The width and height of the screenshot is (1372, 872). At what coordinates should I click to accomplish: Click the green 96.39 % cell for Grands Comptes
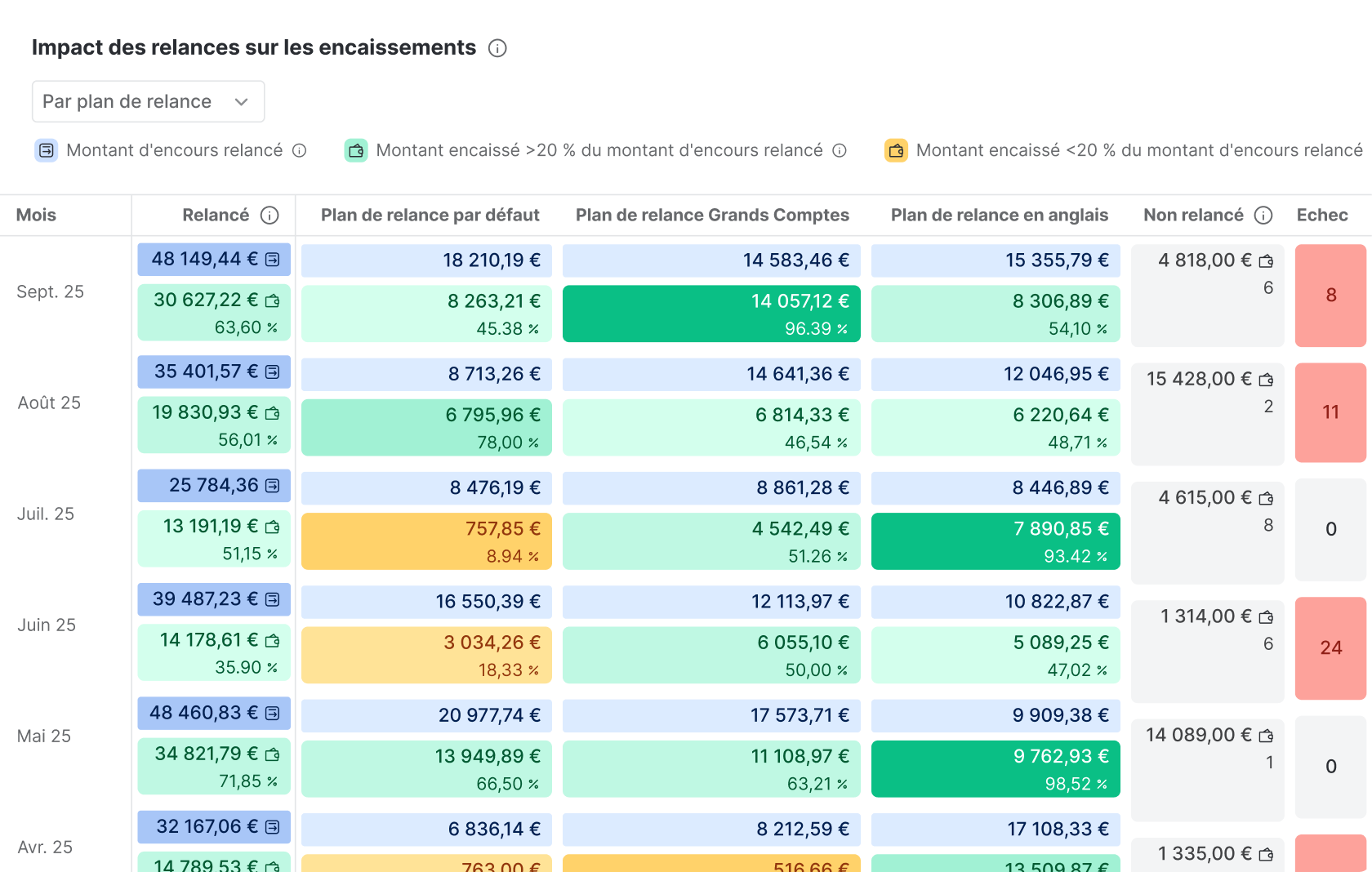[x=711, y=314]
